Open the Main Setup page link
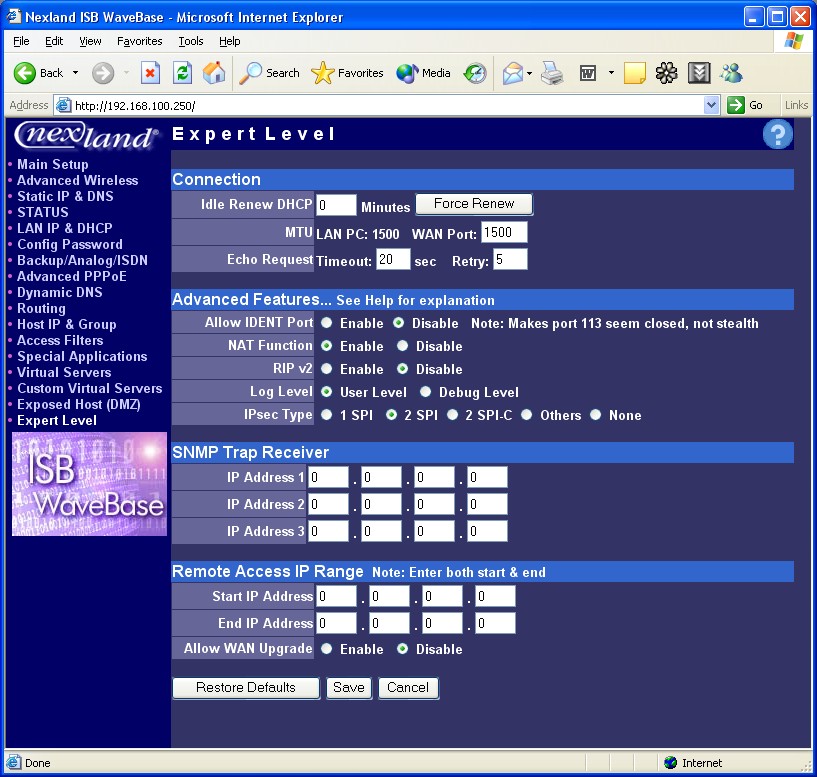 tap(53, 164)
